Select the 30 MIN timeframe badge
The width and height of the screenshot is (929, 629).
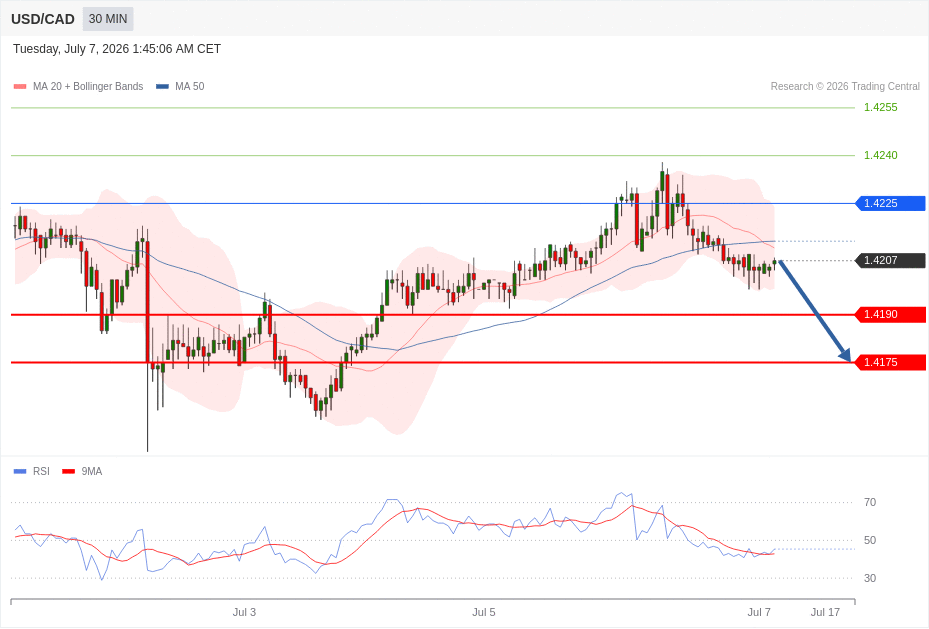108,19
